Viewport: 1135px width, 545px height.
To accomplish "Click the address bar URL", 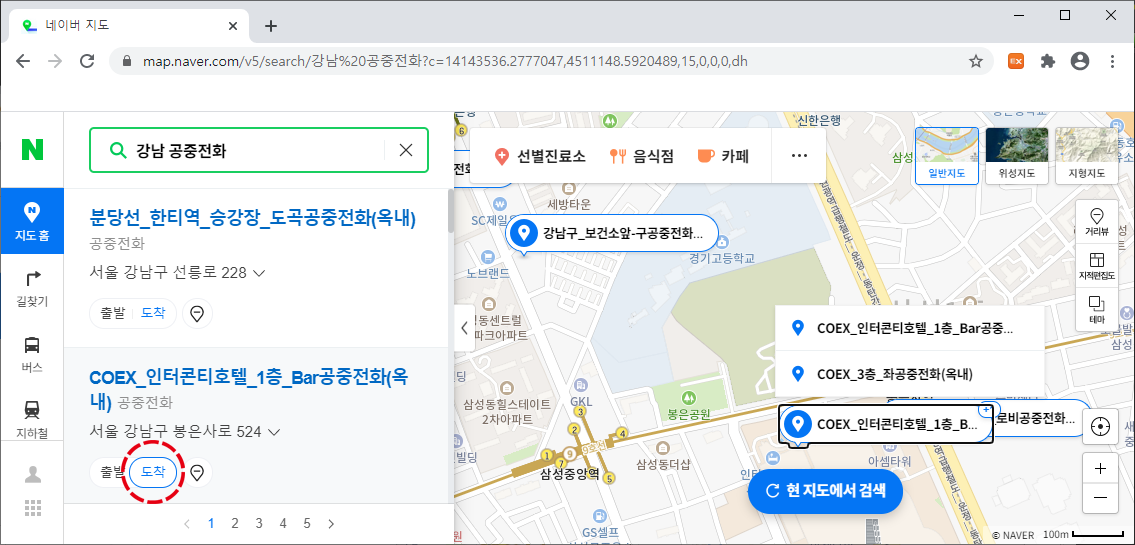I will 444,62.
